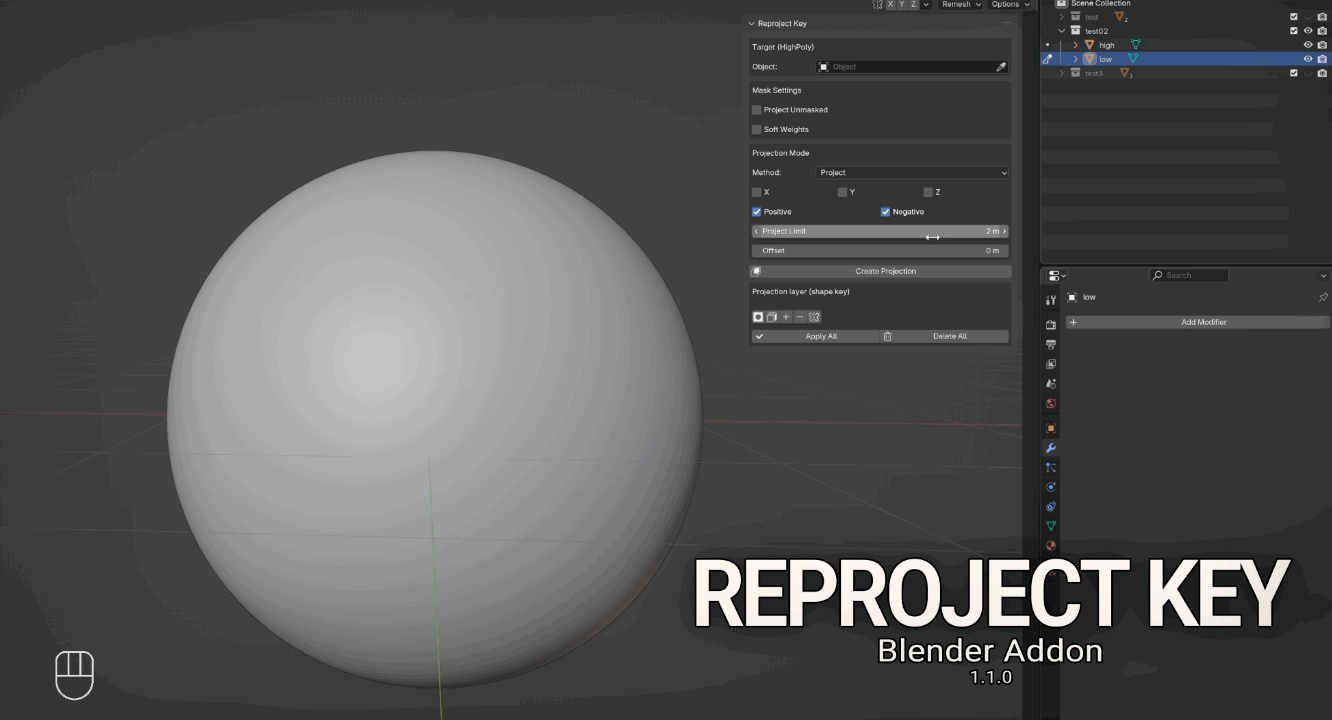Viewport: 1332px width, 720px height.
Task: Open the Render properties tab
Action: [1051, 325]
